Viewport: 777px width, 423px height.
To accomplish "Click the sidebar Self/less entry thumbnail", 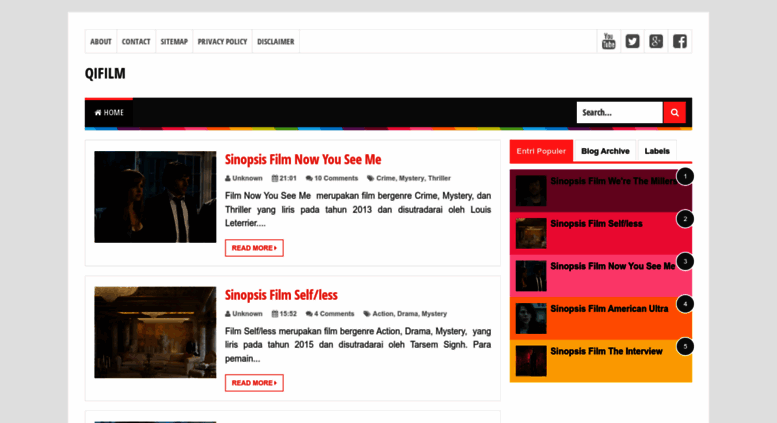I will [531, 233].
